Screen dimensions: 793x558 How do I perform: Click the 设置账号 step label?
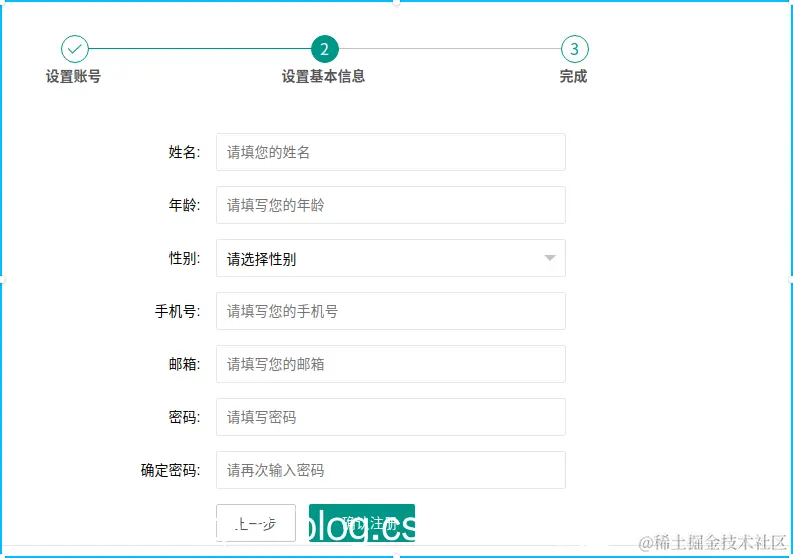point(74,76)
